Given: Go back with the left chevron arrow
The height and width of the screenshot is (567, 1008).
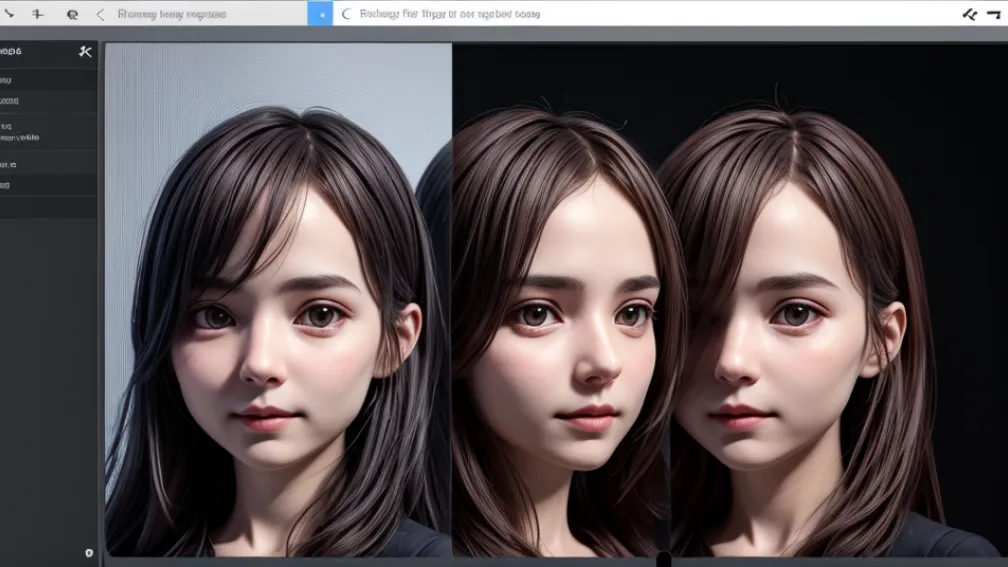Looking at the screenshot, I should click(x=100, y=14).
